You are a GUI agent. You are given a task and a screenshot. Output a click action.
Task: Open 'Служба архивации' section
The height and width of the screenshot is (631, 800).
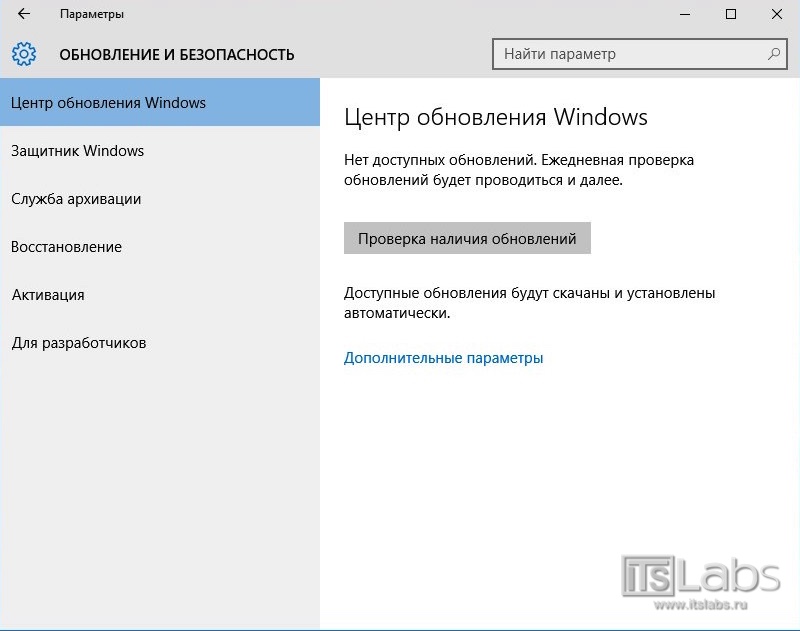[160, 198]
